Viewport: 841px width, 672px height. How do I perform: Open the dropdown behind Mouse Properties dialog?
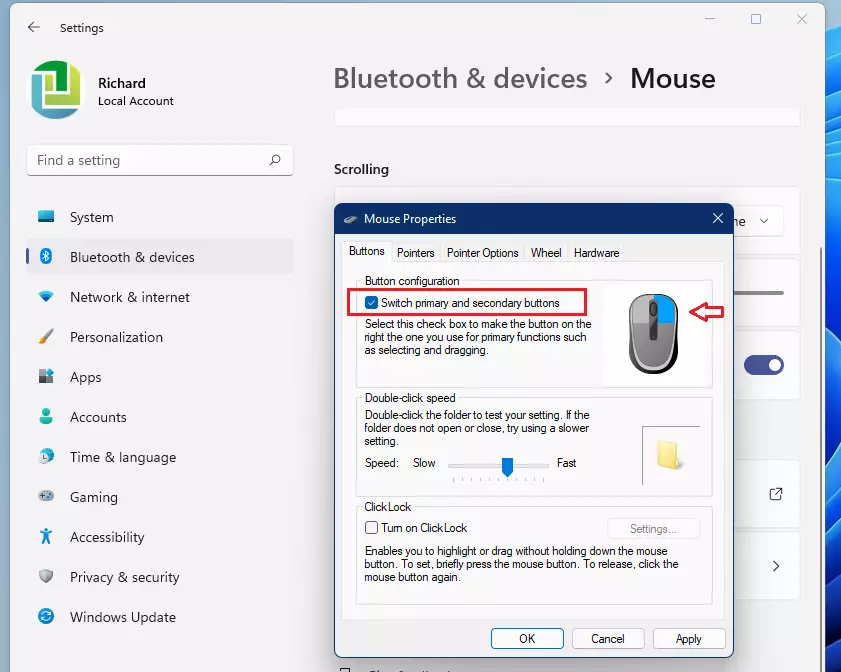point(758,221)
